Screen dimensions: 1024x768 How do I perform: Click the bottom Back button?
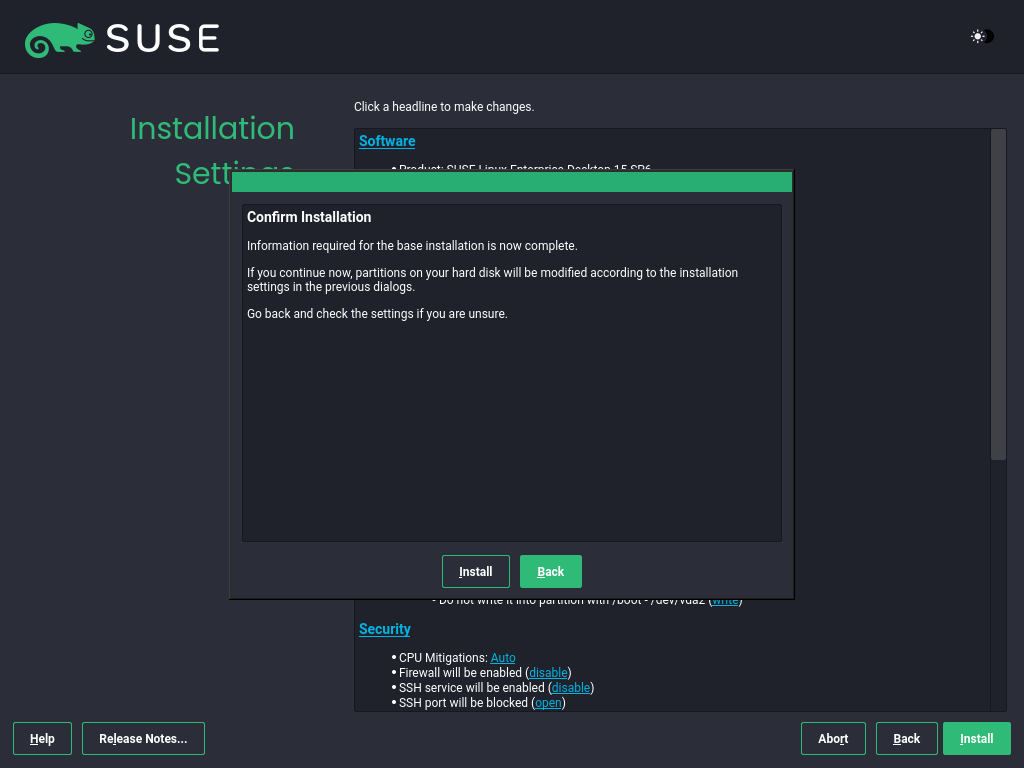point(906,738)
